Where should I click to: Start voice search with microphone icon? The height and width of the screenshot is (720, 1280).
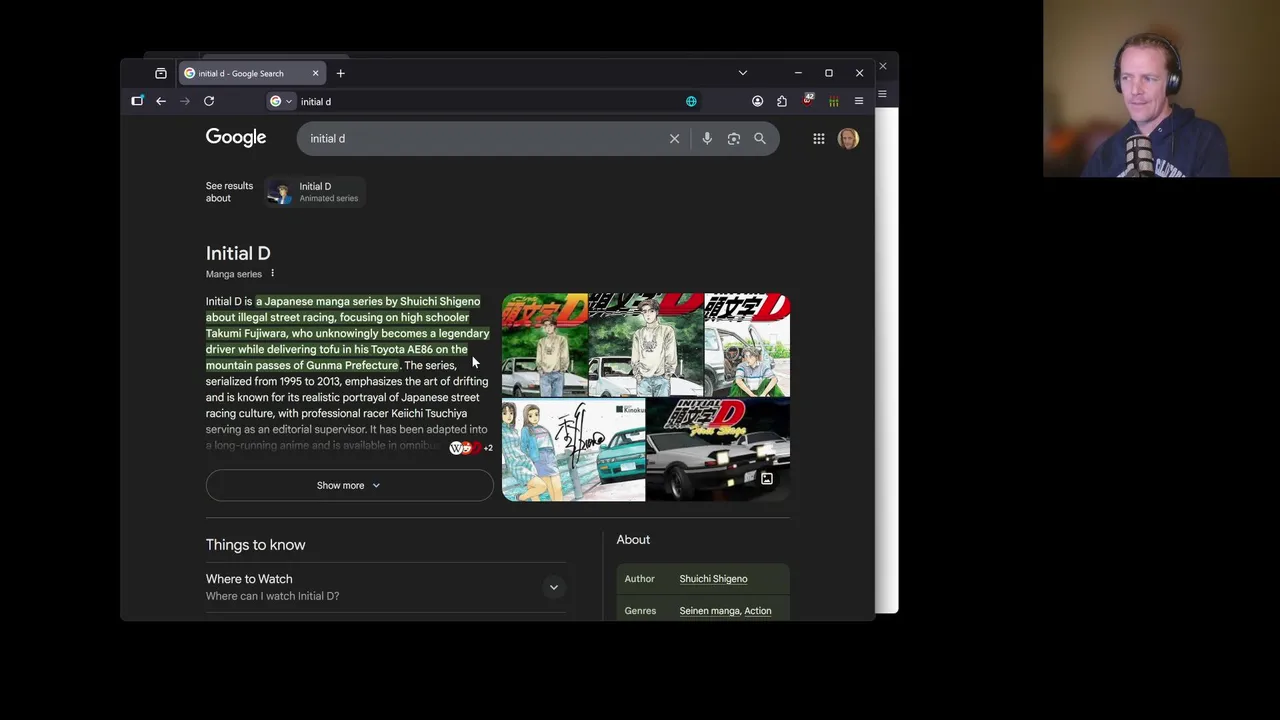(x=707, y=139)
